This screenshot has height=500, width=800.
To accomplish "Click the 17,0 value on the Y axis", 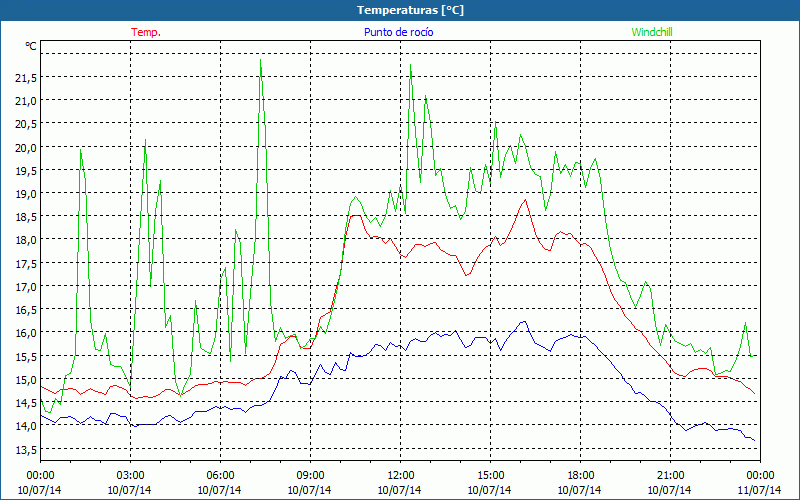I will coord(27,287).
